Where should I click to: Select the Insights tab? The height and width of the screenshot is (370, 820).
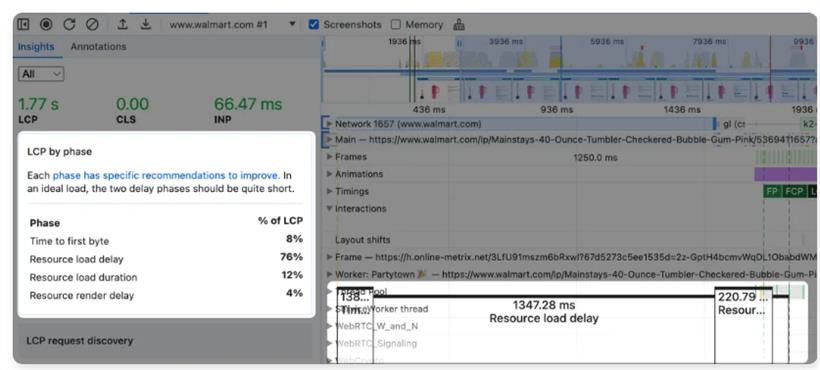(x=36, y=47)
